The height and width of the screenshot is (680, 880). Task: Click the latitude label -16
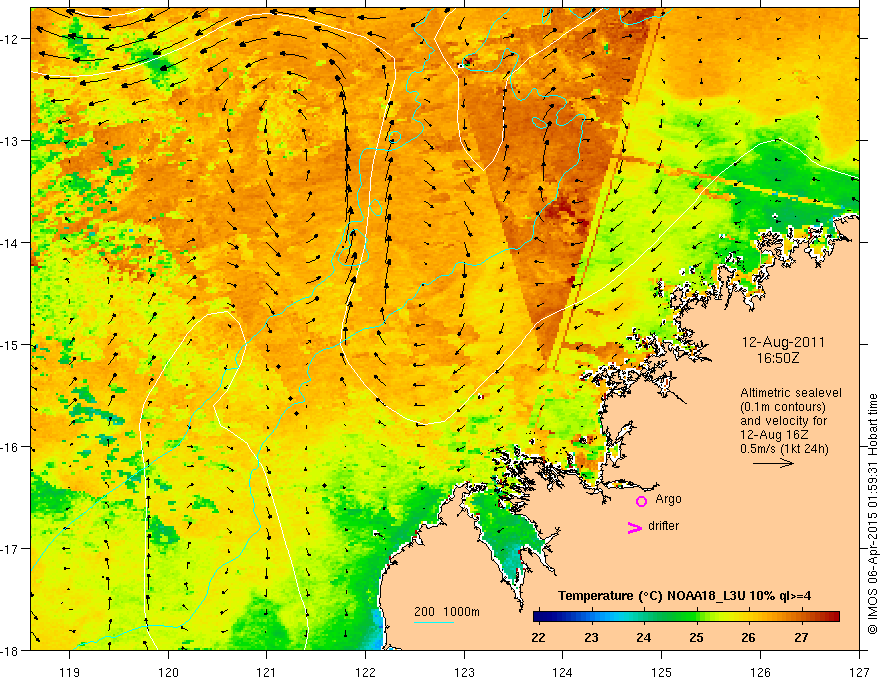coord(11,447)
